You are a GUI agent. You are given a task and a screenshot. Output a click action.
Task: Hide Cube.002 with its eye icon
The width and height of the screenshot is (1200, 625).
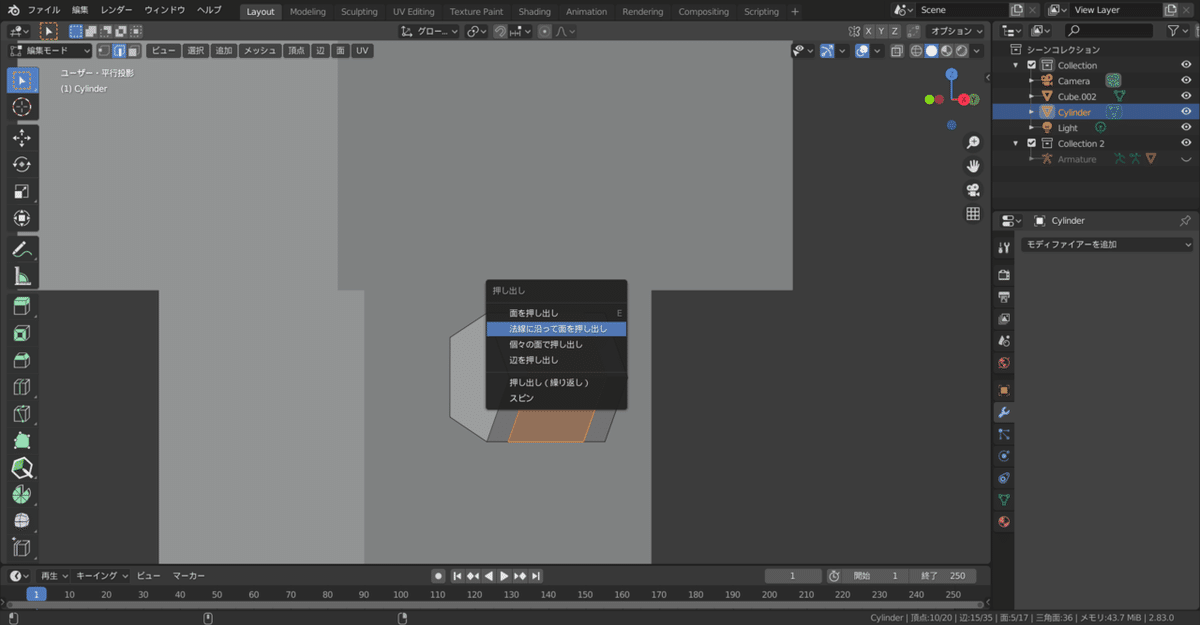click(1186, 96)
